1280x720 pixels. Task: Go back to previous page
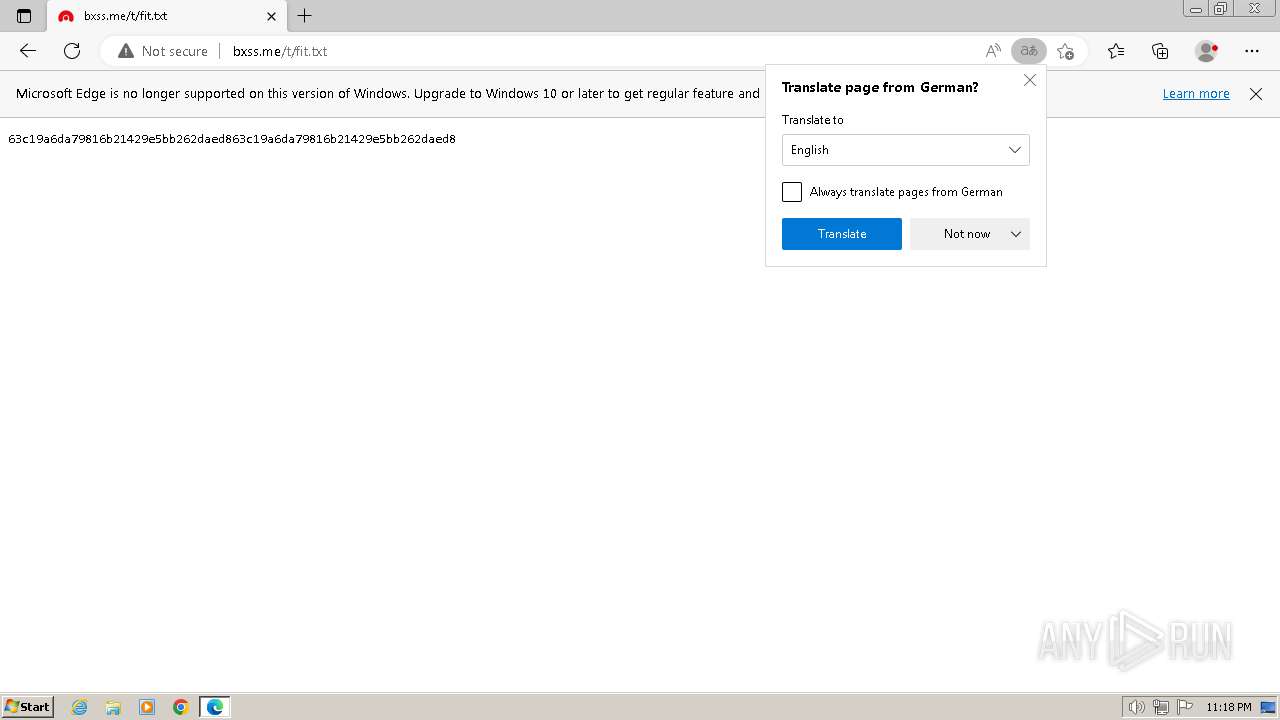tap(28, 51)
